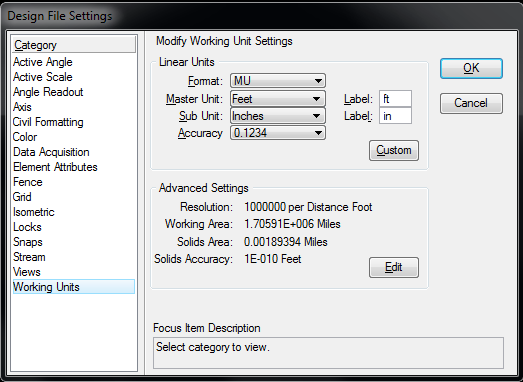Click the Solids Accuracy value '1E-010 Feet'

273,259
